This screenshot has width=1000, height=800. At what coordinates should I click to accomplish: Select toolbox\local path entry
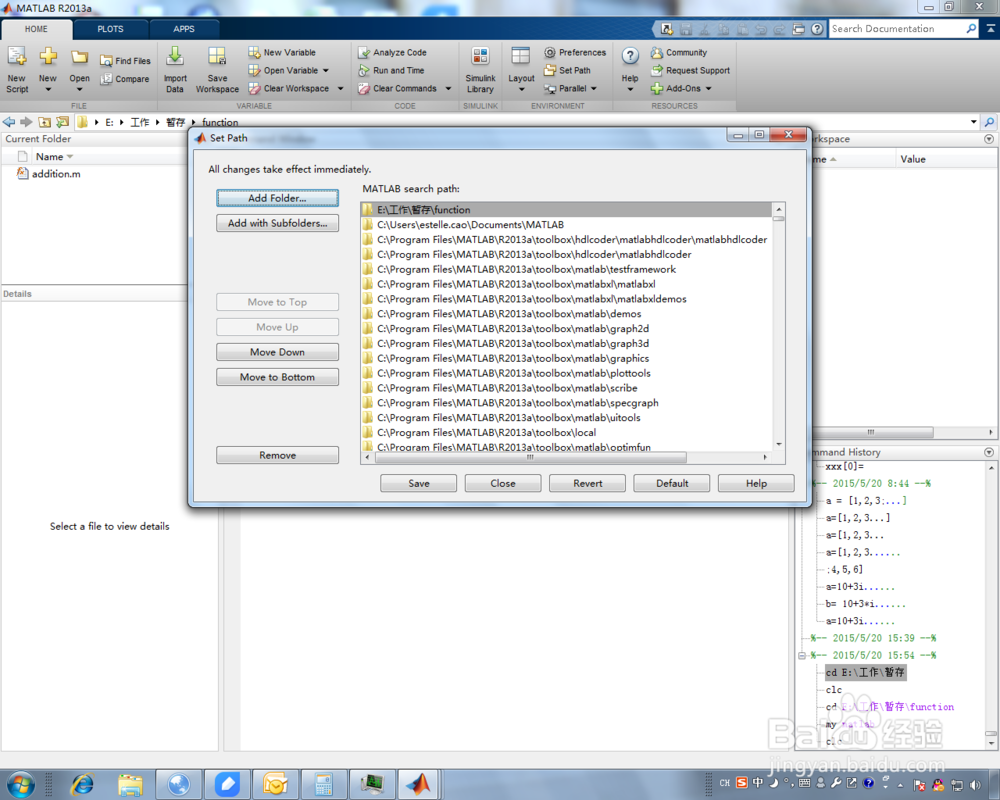pyautogui.click(x=566, y=433)
